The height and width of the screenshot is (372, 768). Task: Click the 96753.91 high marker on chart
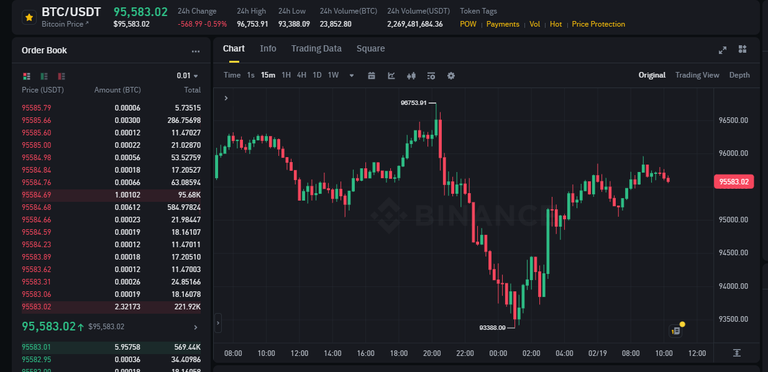tap(413, 103)
